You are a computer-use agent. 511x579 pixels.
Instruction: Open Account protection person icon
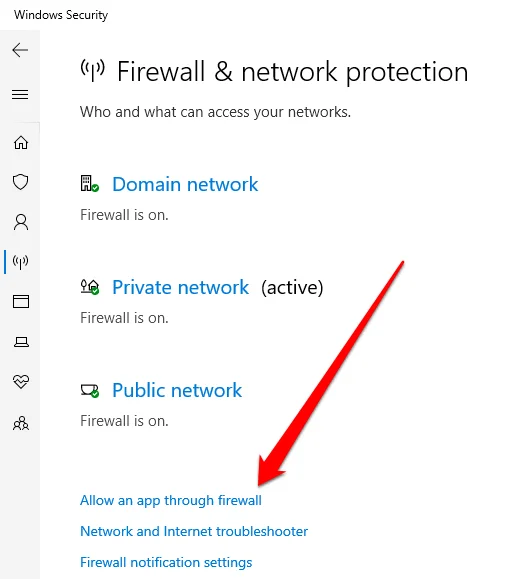pos(21,222)
